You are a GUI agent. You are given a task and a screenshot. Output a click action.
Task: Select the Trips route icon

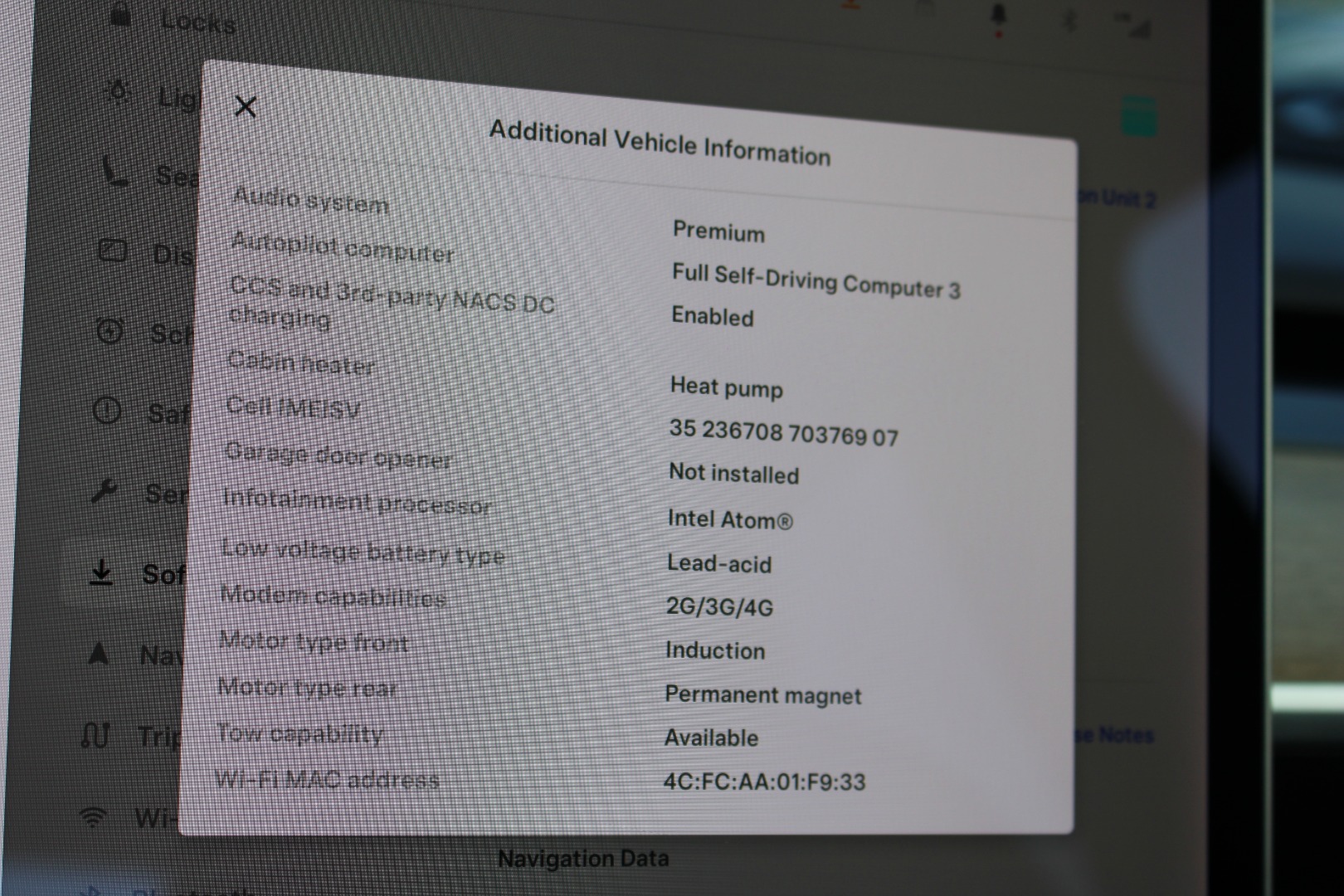tap(95, 734)
